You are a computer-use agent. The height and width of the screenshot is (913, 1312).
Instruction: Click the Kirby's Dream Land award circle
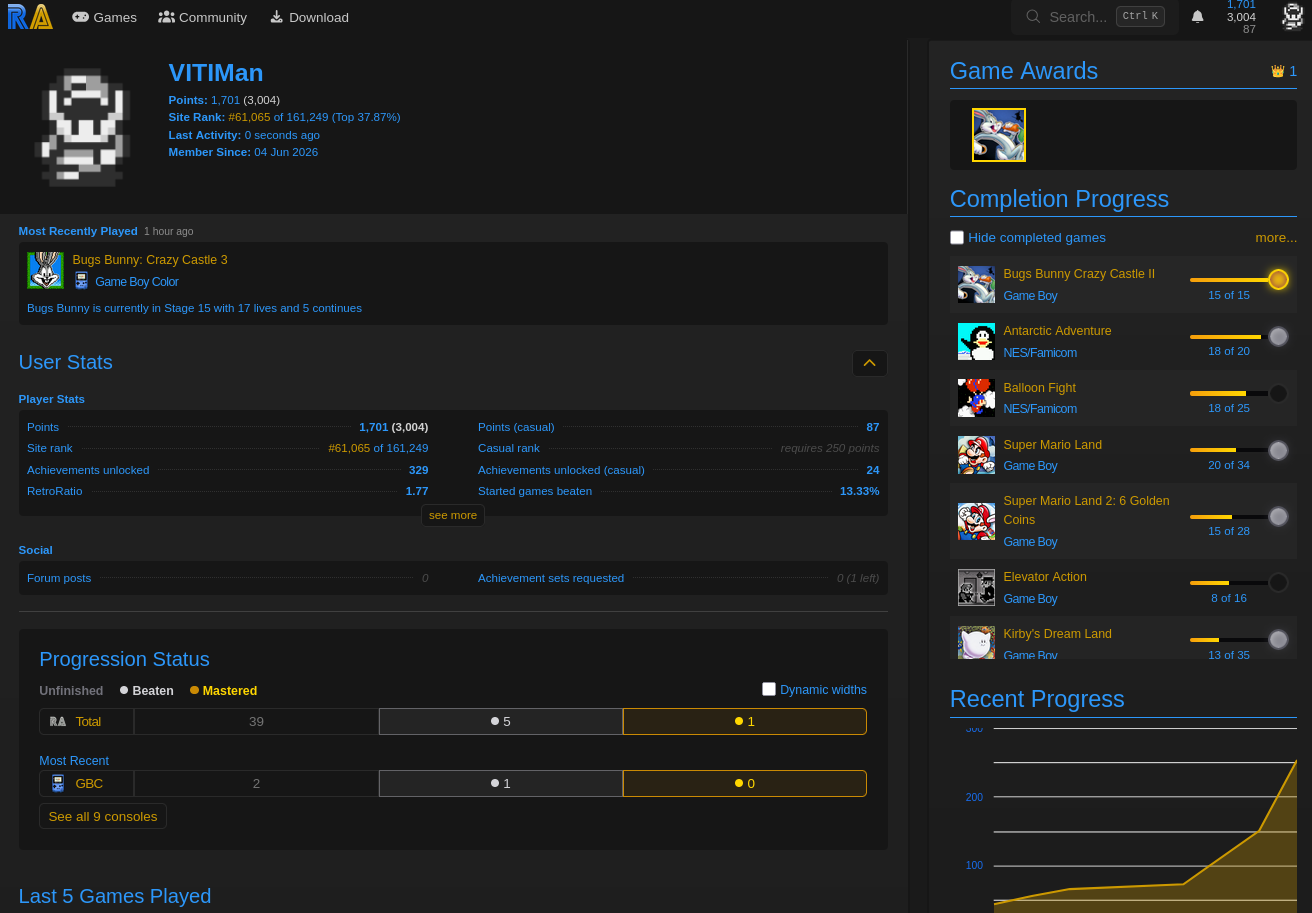[x=1278, y=640]
